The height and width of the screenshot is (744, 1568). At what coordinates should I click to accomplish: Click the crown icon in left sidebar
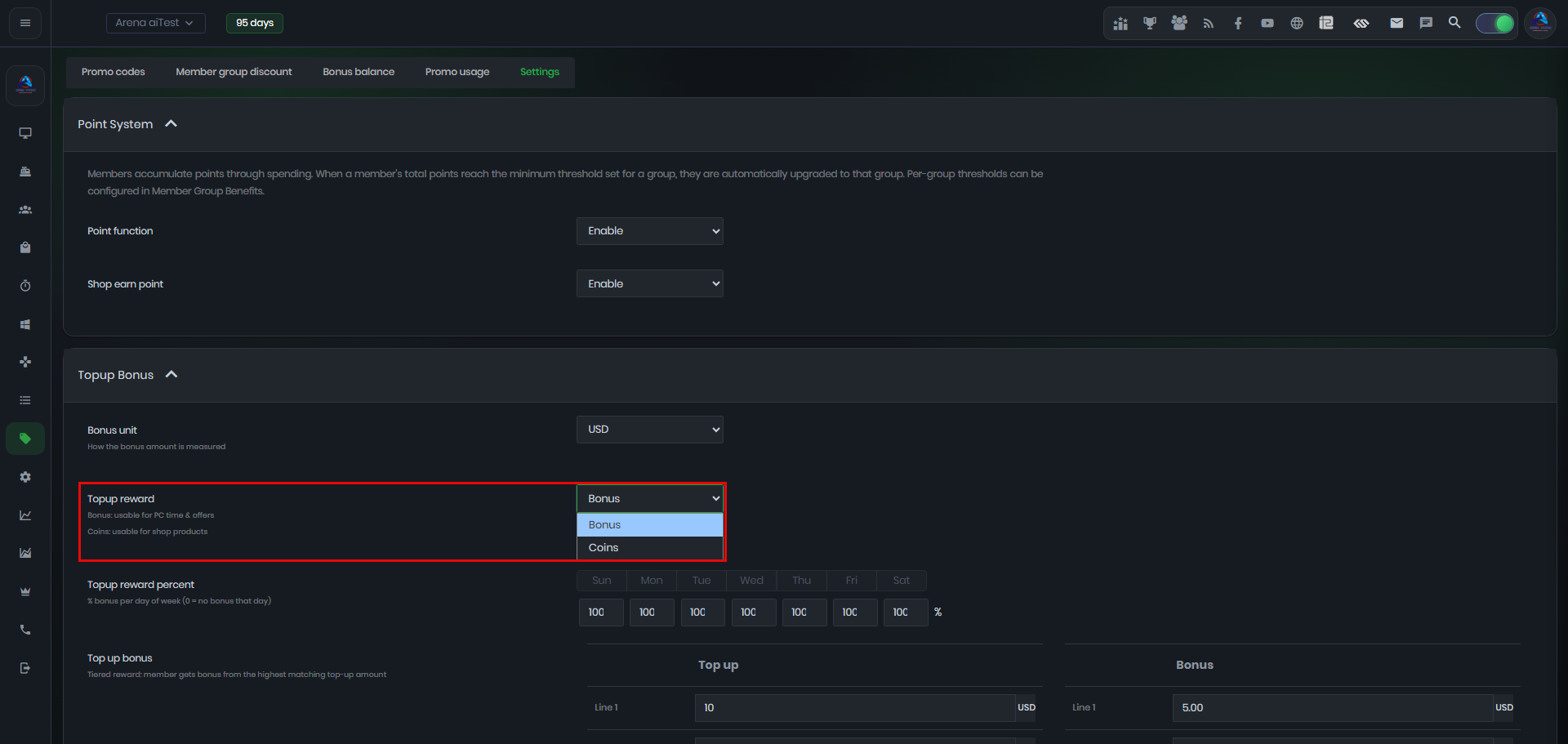(25, 591)
